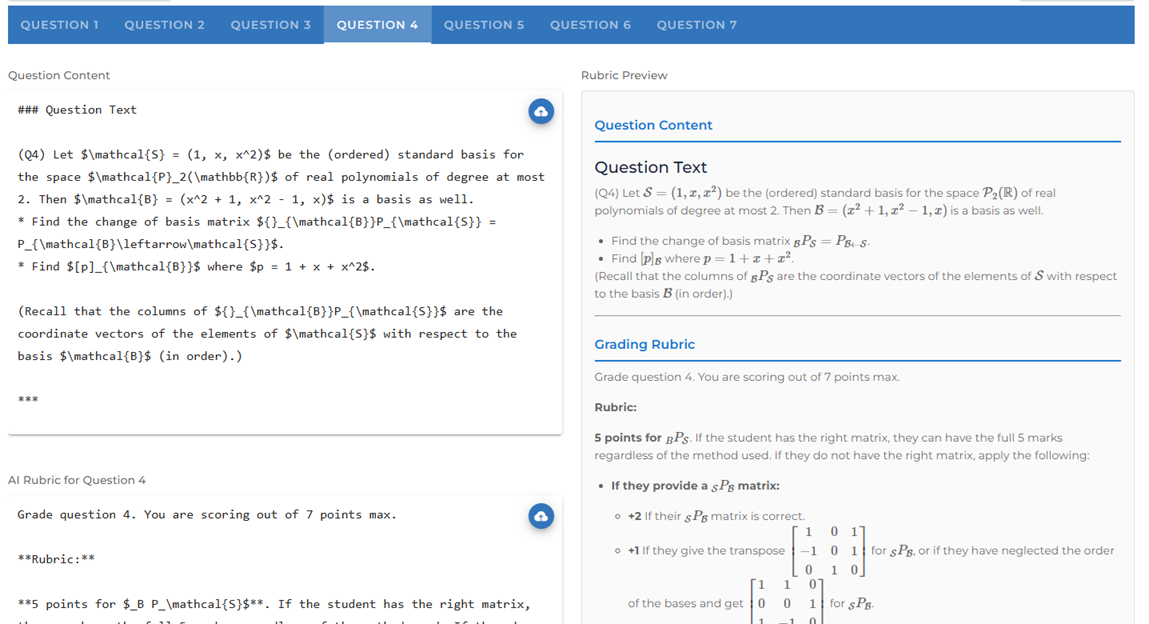Click the 'If they provide a' bullet in preview

(x=695, y=486)
